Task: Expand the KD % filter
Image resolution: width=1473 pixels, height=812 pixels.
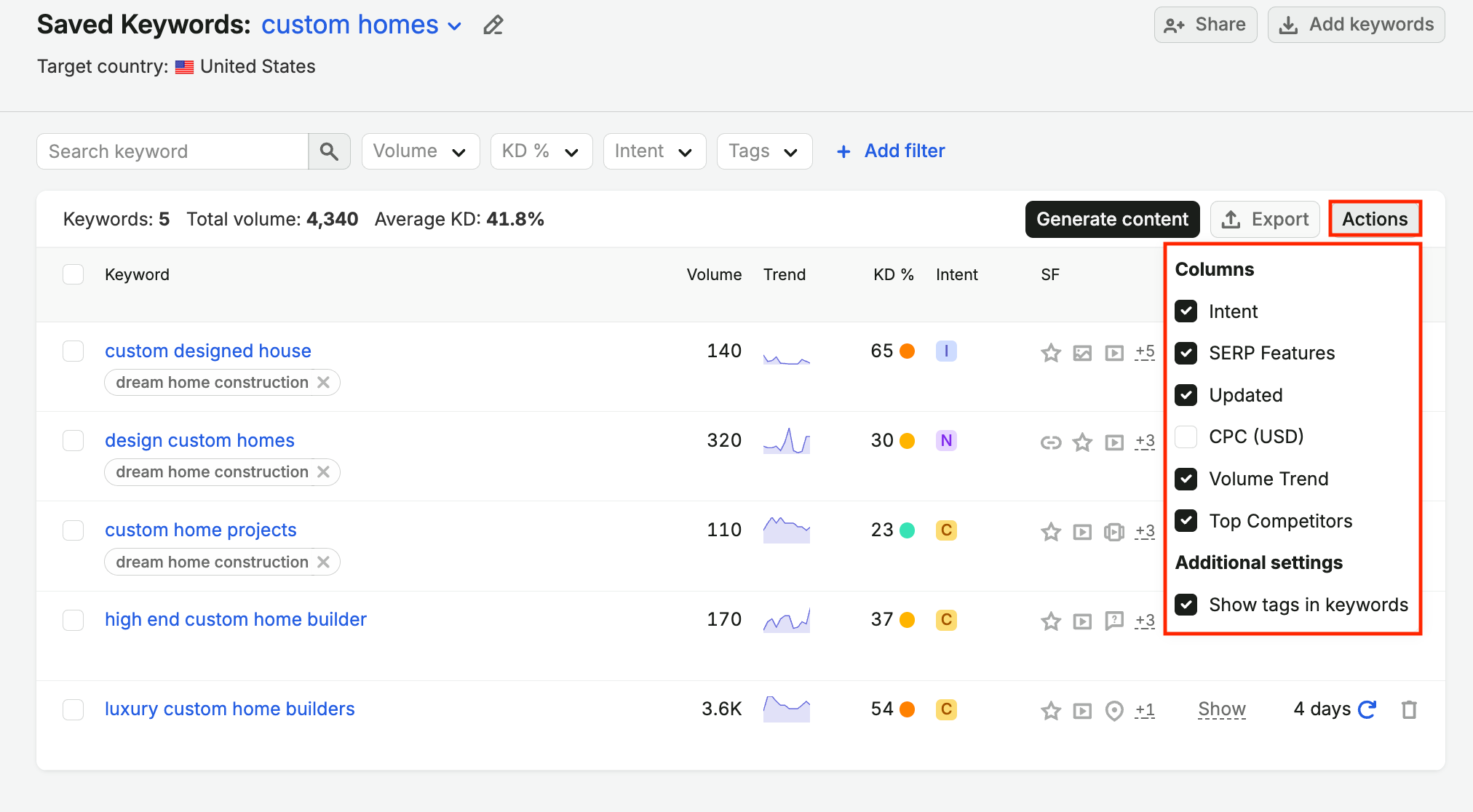Action: coord(541,151)
